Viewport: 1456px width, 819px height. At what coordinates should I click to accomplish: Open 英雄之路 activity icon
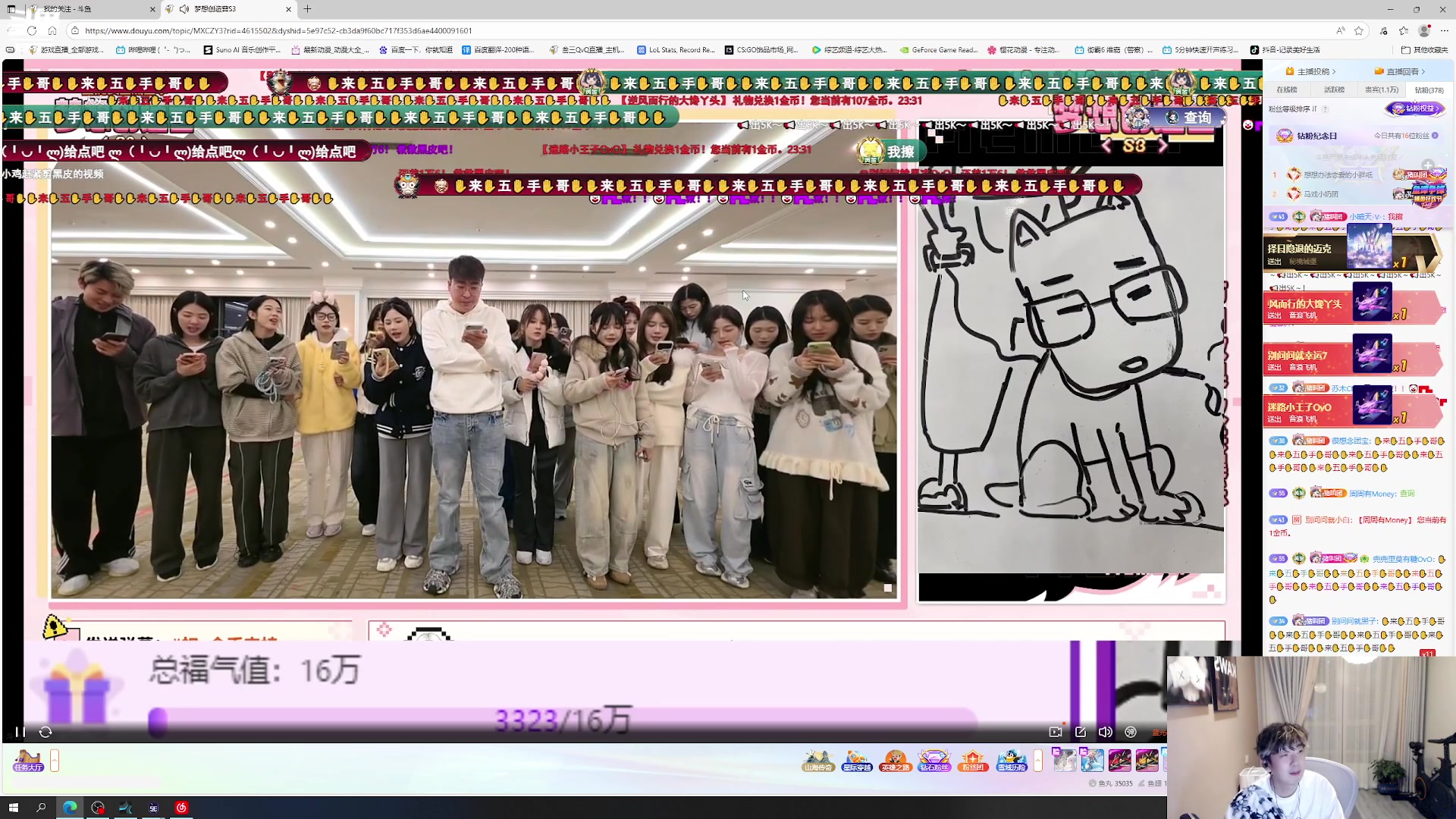coord(895,760)
